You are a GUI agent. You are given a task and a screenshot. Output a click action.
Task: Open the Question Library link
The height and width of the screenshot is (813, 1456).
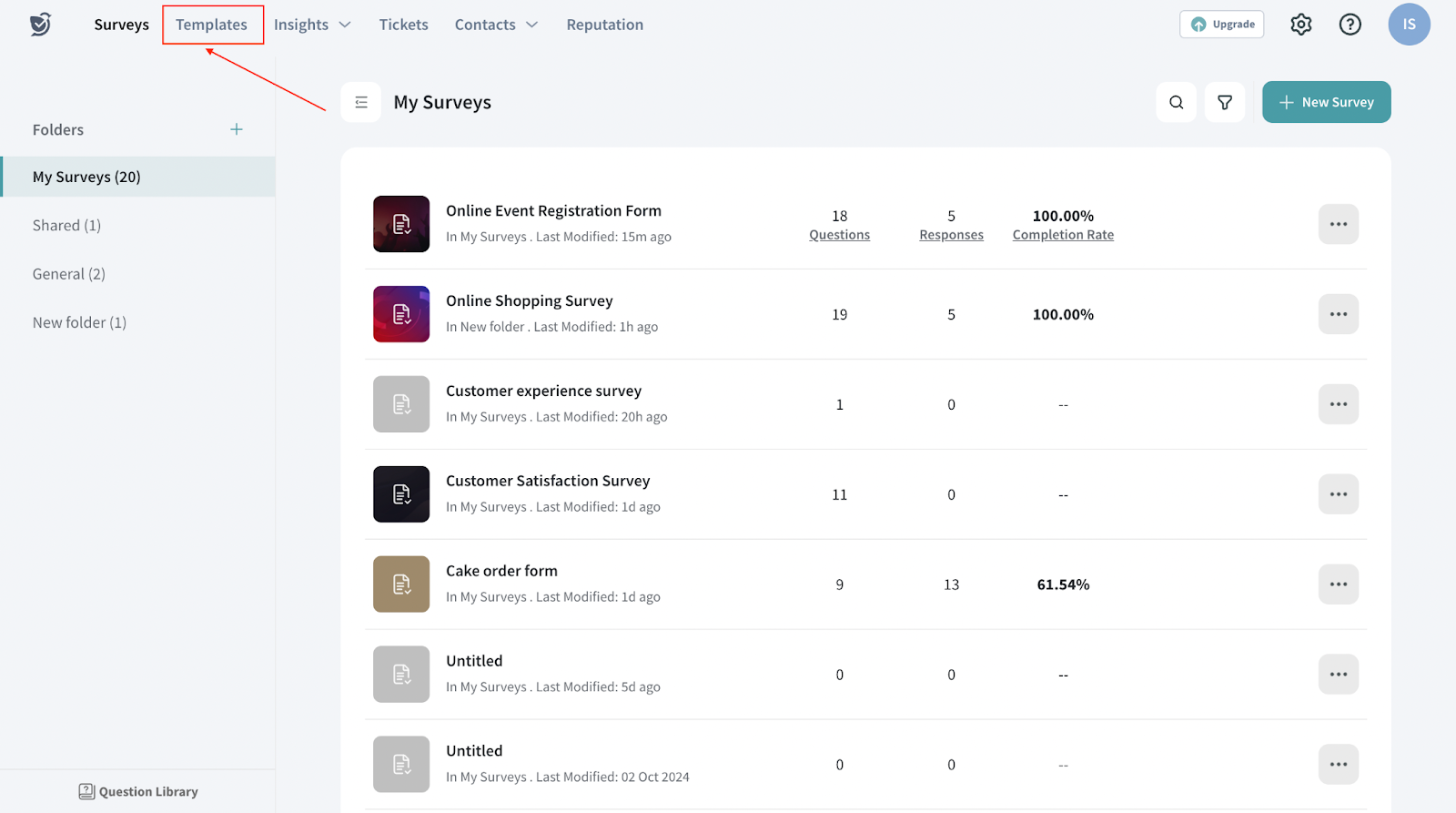tap(138, 791)
